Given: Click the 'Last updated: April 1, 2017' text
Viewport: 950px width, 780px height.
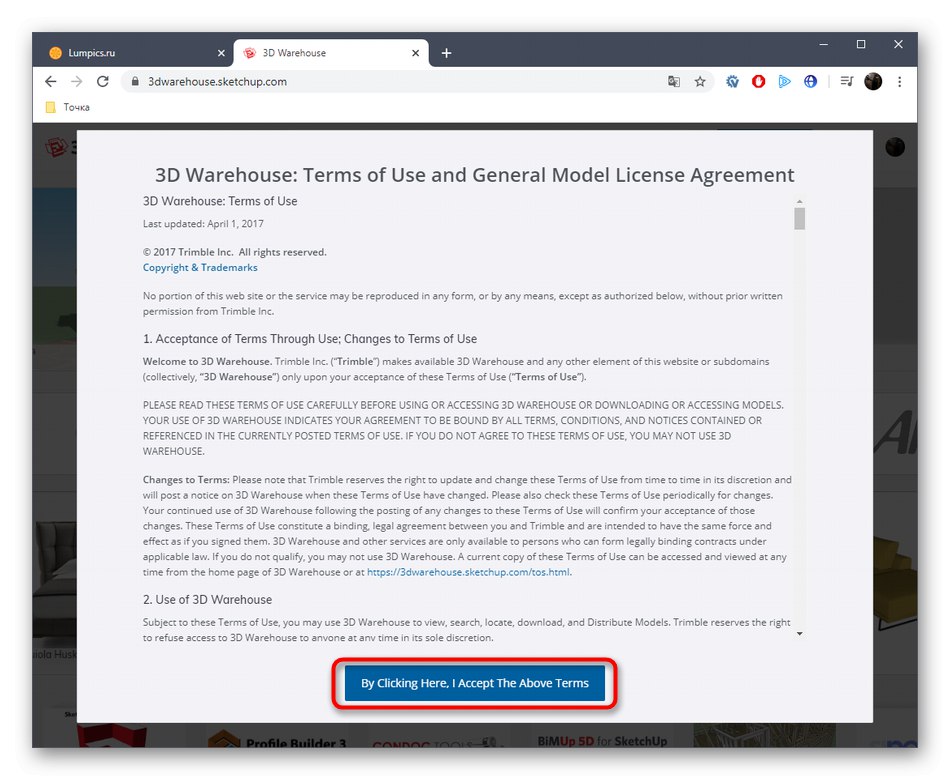Looking at the screenshot, I should [x=203, y=224].
